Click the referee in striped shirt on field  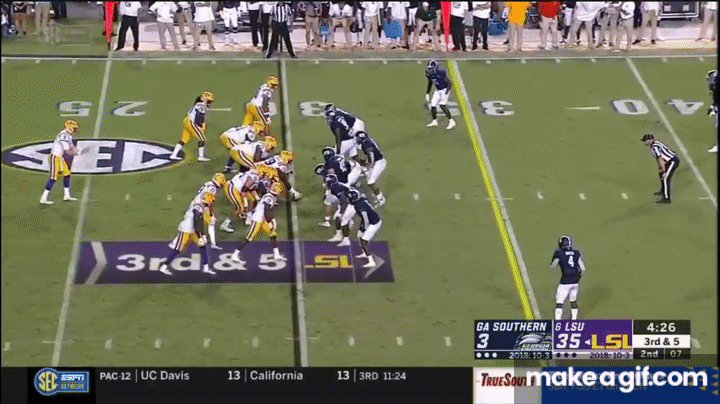(662, 166)
